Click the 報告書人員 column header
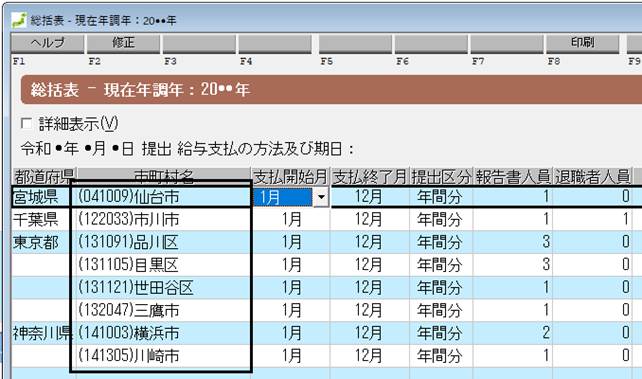Screen dimensions: 642x379 click(513, 177)
